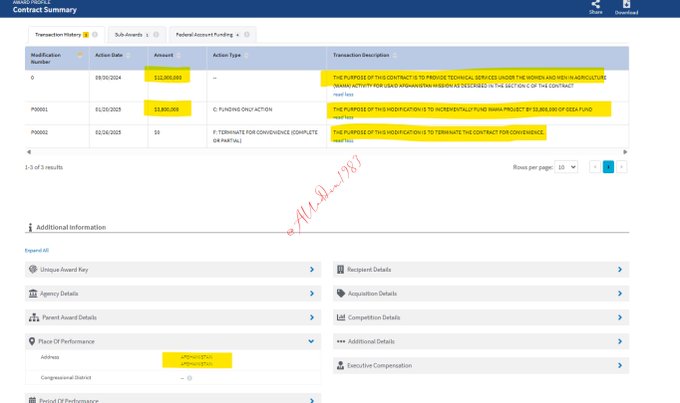Click the Share icon
Screen dimensions: 680x403
596,5
